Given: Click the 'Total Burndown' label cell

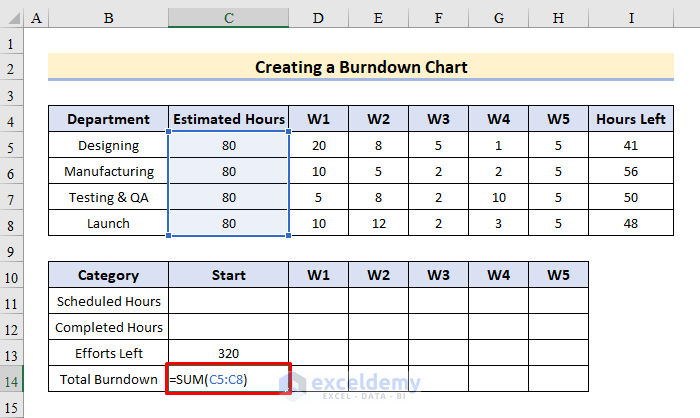Looking at the screenshot, I should click(109, 379).
